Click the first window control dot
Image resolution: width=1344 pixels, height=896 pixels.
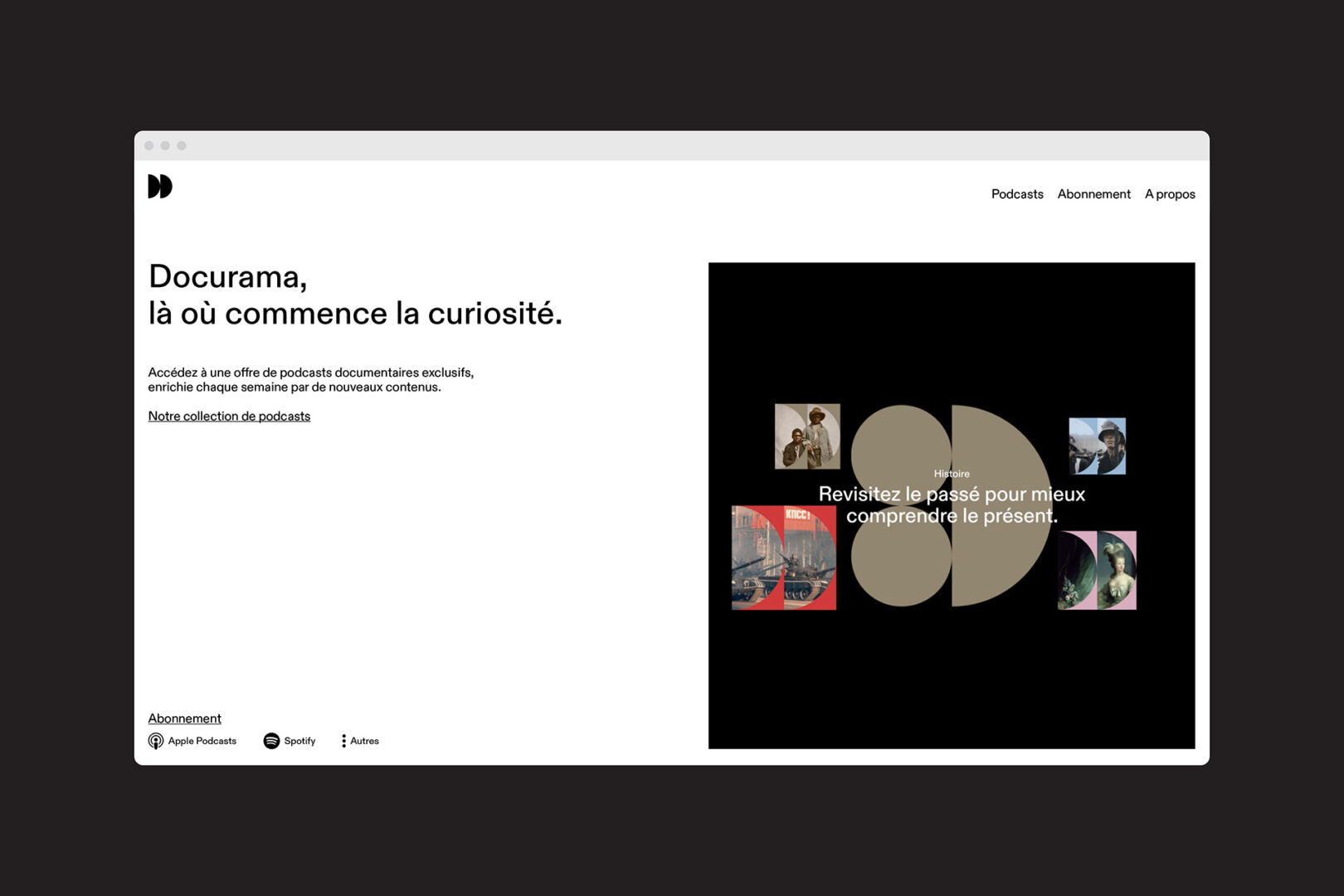pyautogui.click(x=149, y=146)
